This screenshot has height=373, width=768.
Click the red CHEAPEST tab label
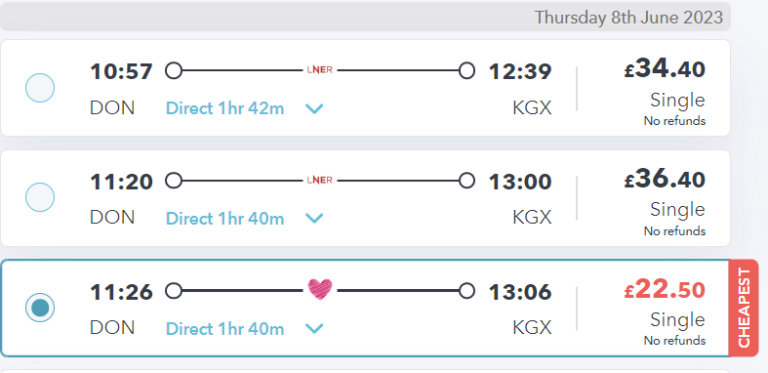(x=744, y=308)
